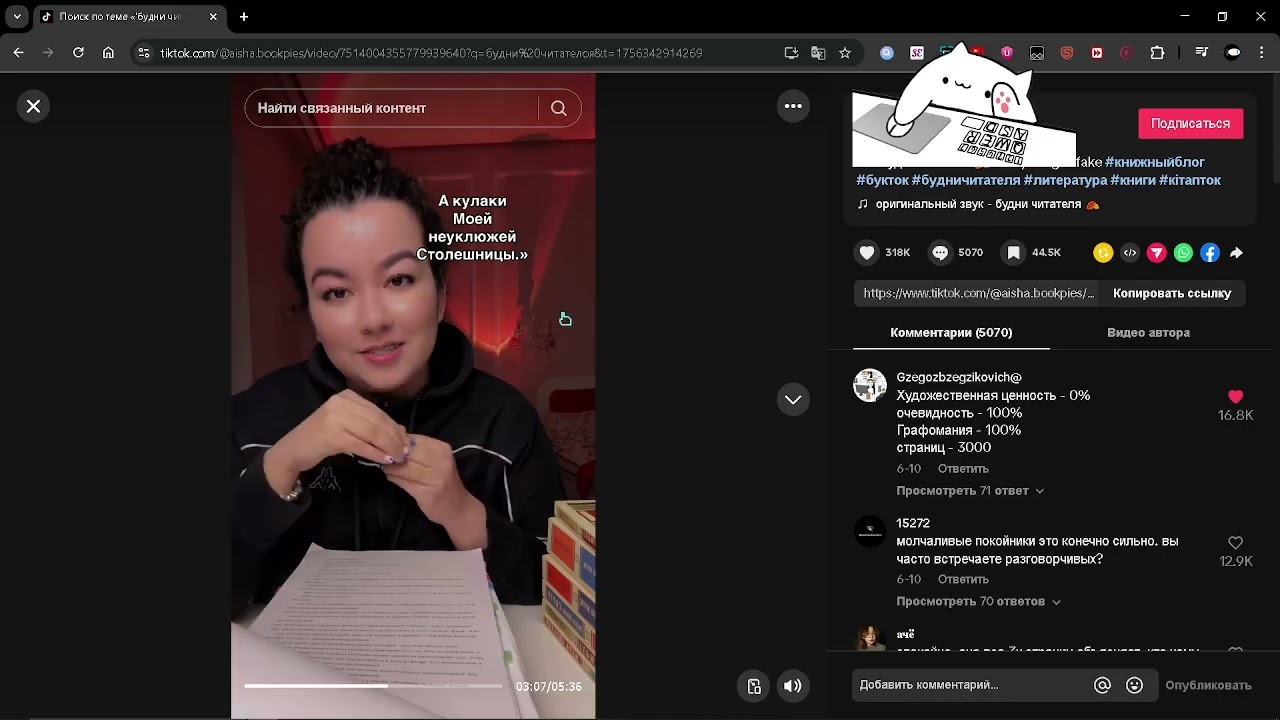Go back in the browser
Viewport: 1280px width, 720px height.
pyautogui.click(x=18, y=53)
